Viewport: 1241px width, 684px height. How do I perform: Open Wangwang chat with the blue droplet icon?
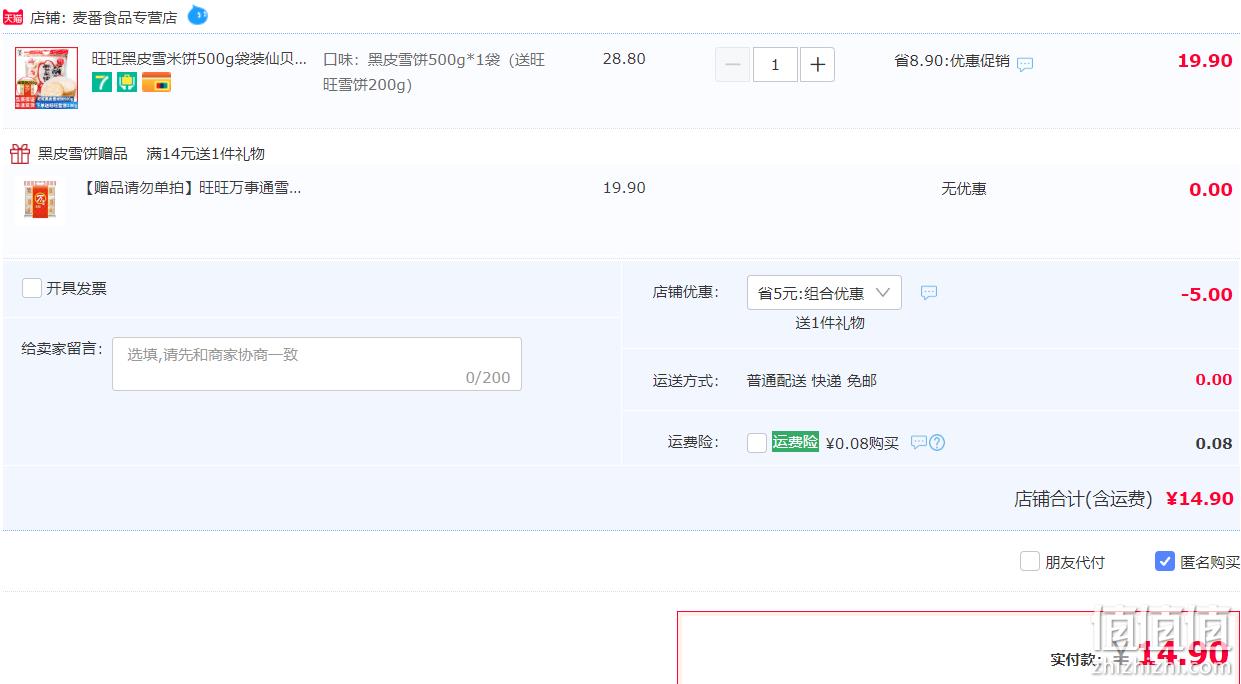(x=198, y=15)
